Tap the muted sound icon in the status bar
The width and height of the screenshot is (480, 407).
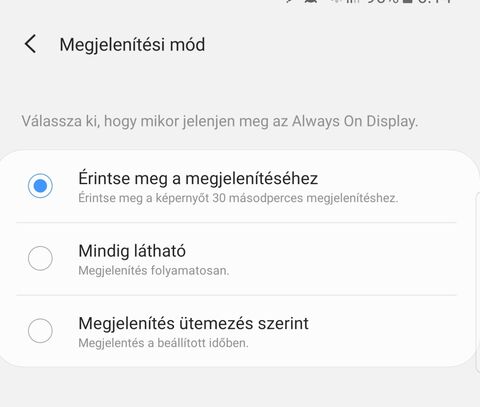pyautogui.click(x=311, y=1)
